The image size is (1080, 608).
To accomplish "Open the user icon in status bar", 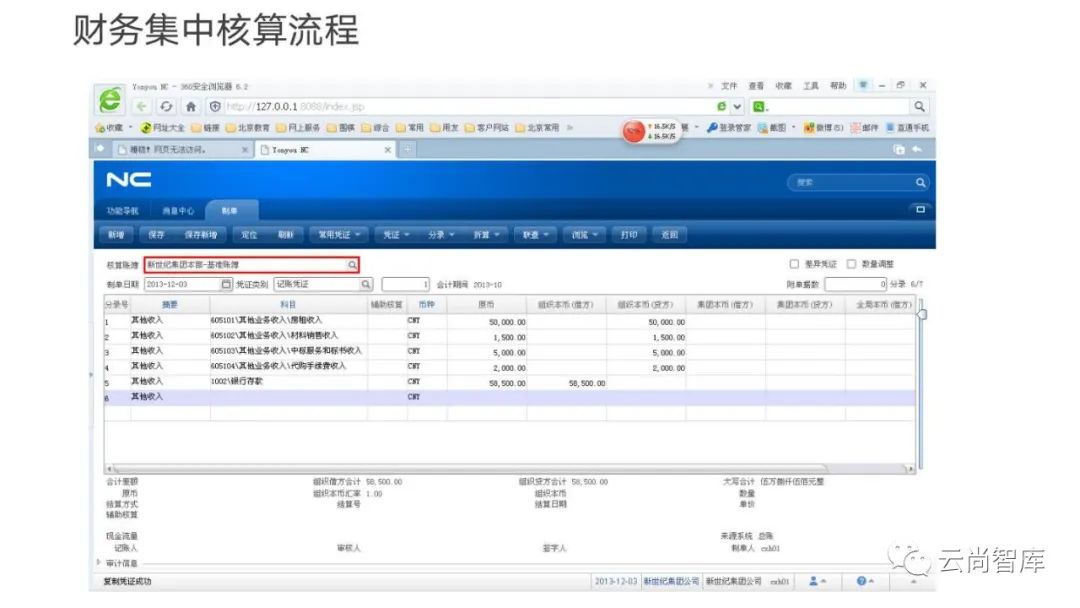I will (x=813, y=581).
